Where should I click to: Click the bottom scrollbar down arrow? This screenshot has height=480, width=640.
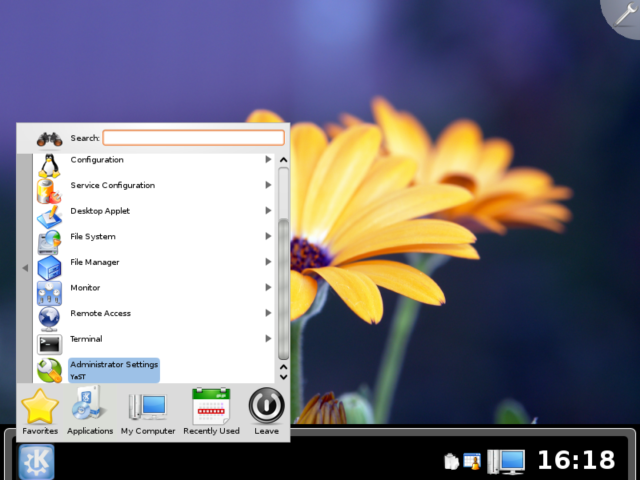[x=283, y=377]
